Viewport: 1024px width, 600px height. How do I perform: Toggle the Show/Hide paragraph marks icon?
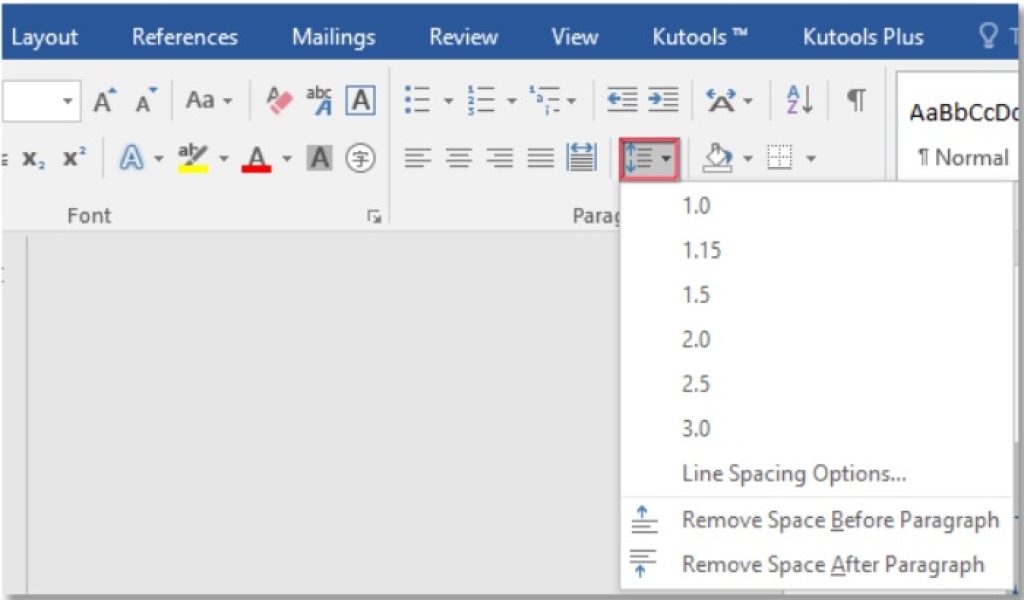point(855,100)
